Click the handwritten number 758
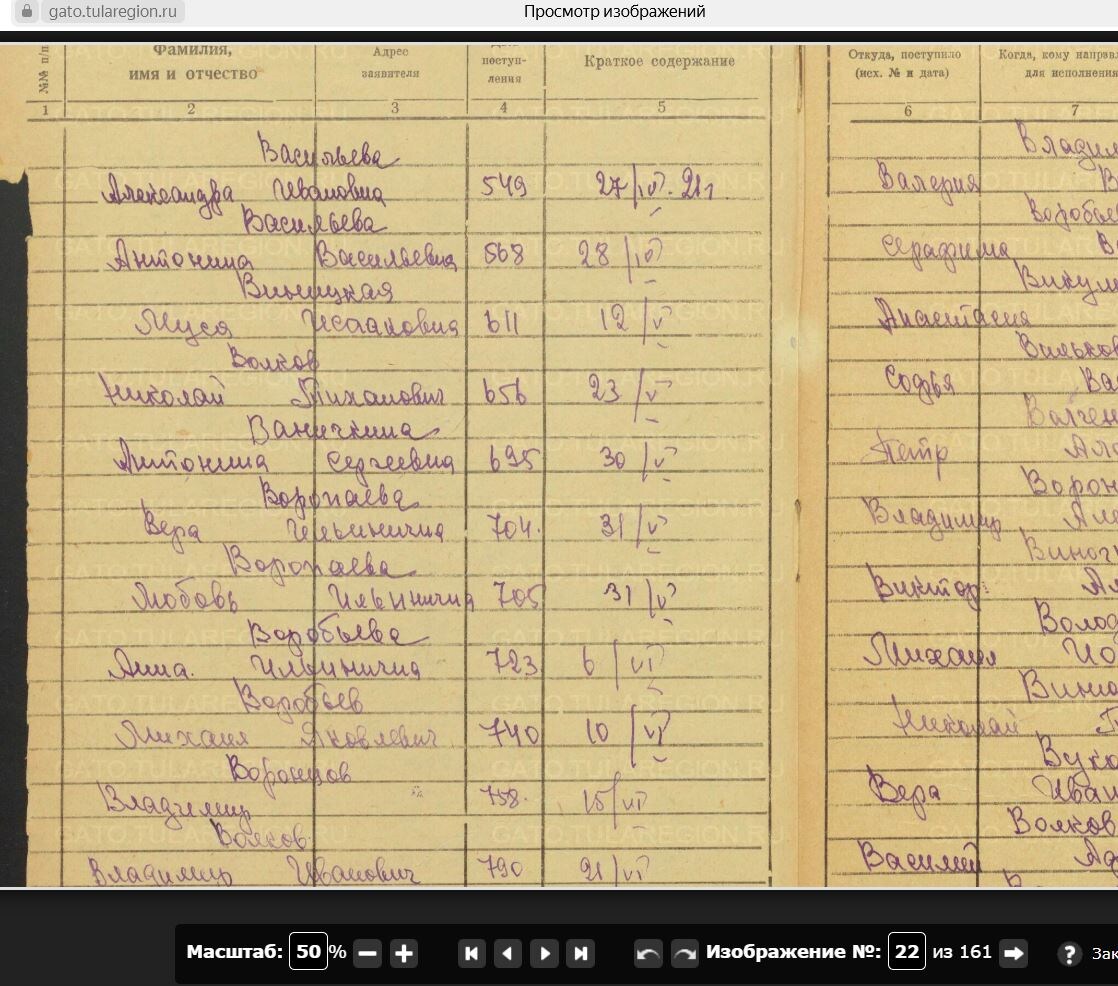 [x=503, y=796]
